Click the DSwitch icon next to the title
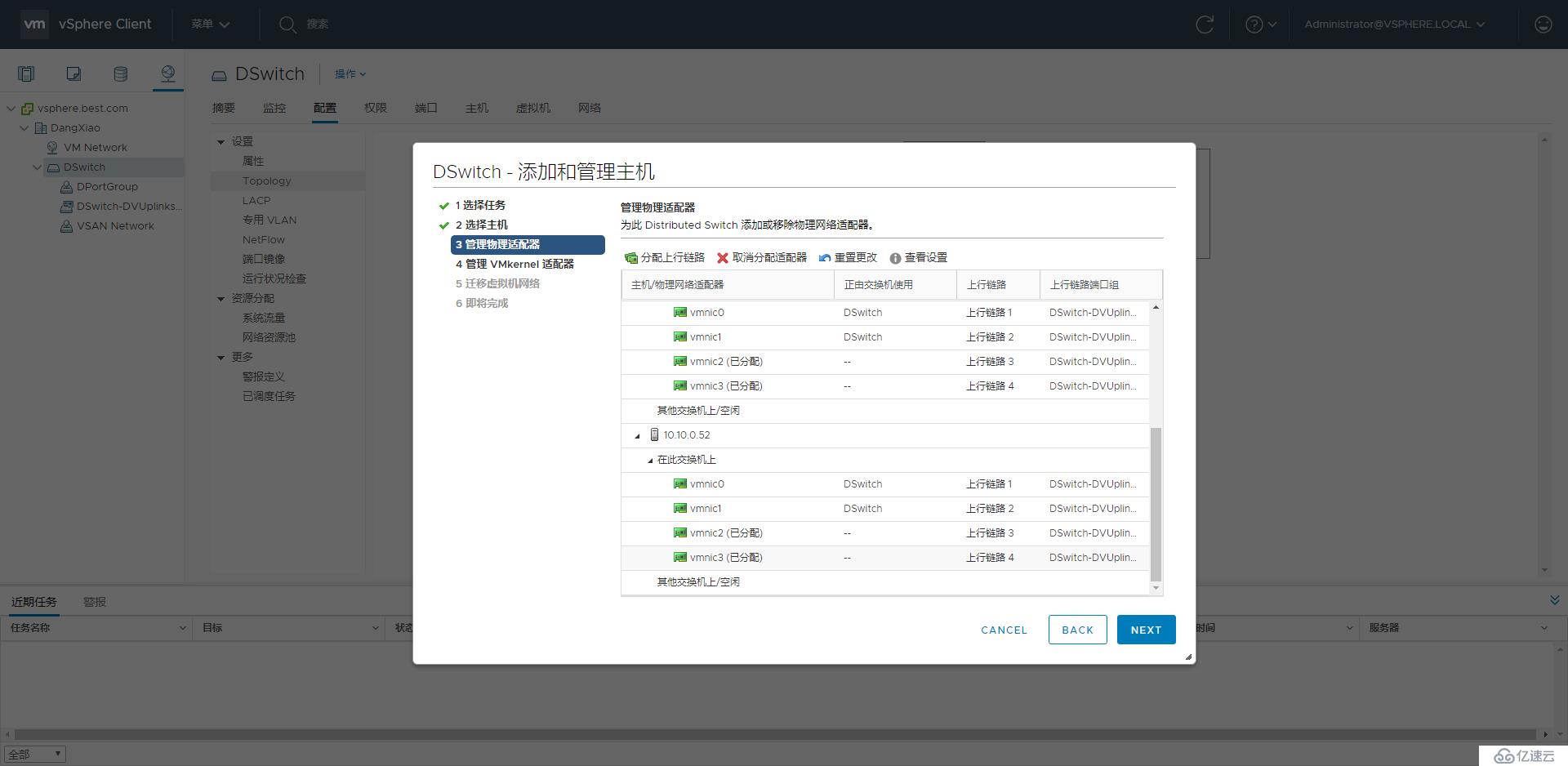The image size is (1568, 766). [x=219, y=75]
